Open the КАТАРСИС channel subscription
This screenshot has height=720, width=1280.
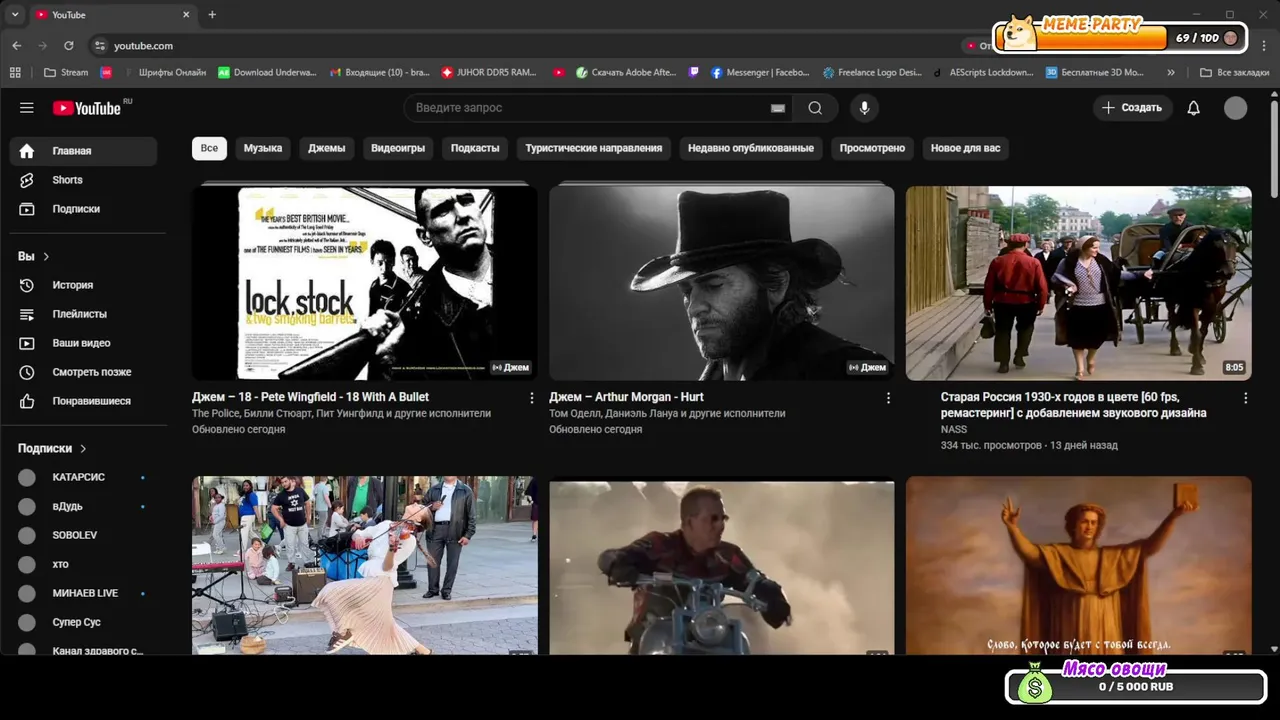[83, 478]
